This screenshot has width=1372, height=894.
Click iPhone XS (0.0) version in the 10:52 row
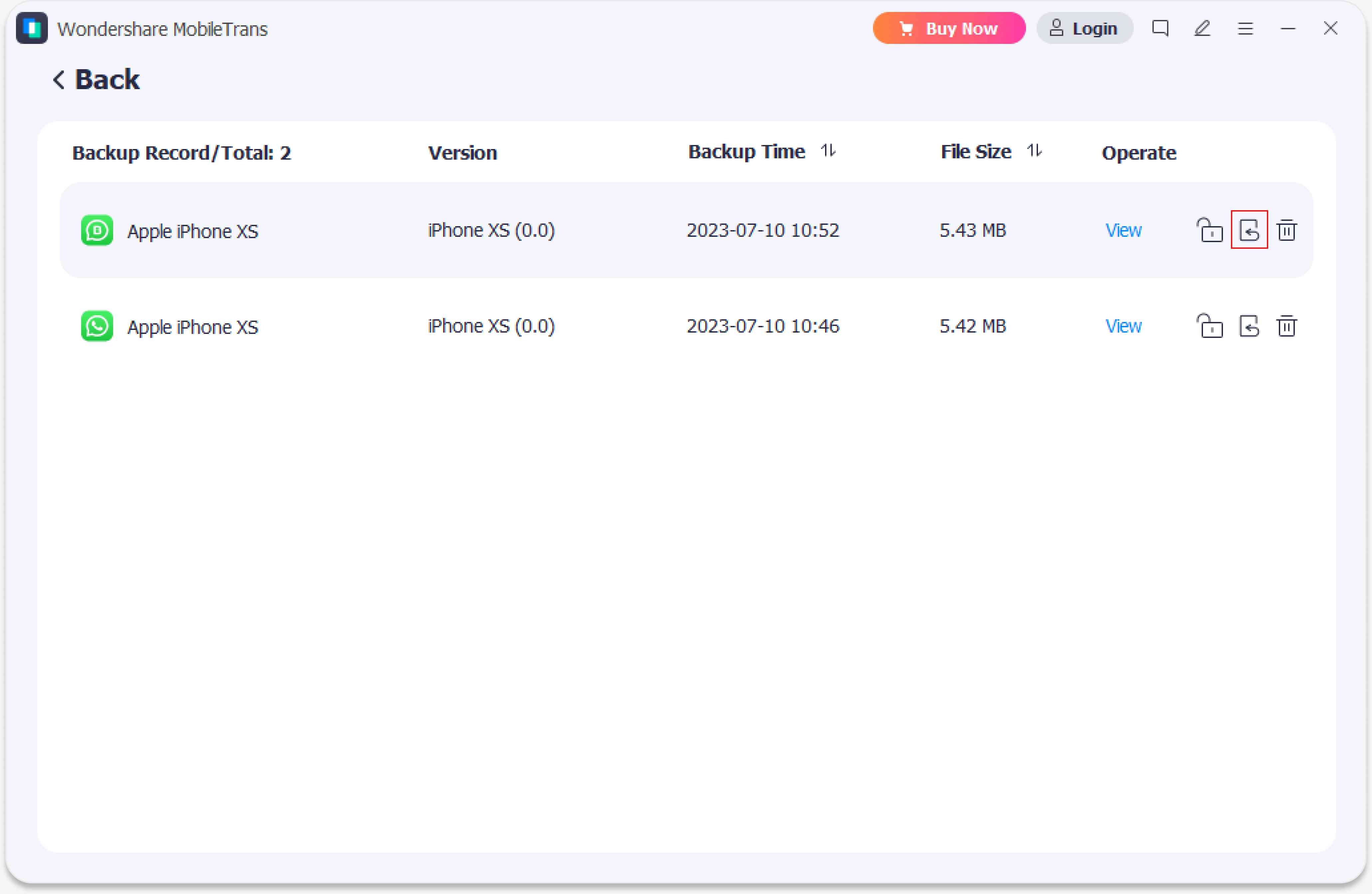click(x=491, y=230)
